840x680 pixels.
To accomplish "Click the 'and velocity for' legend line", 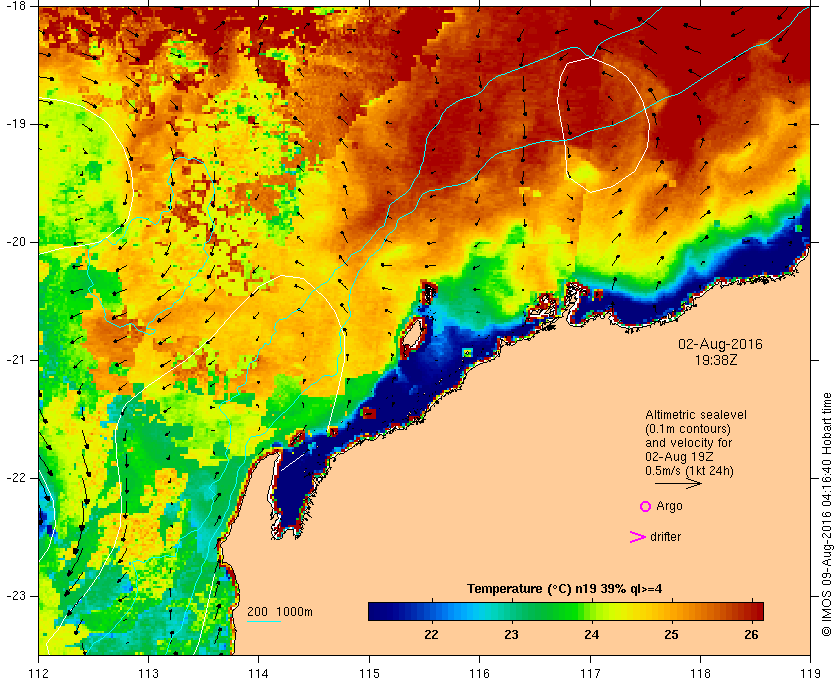I will [x=688, y=443].
